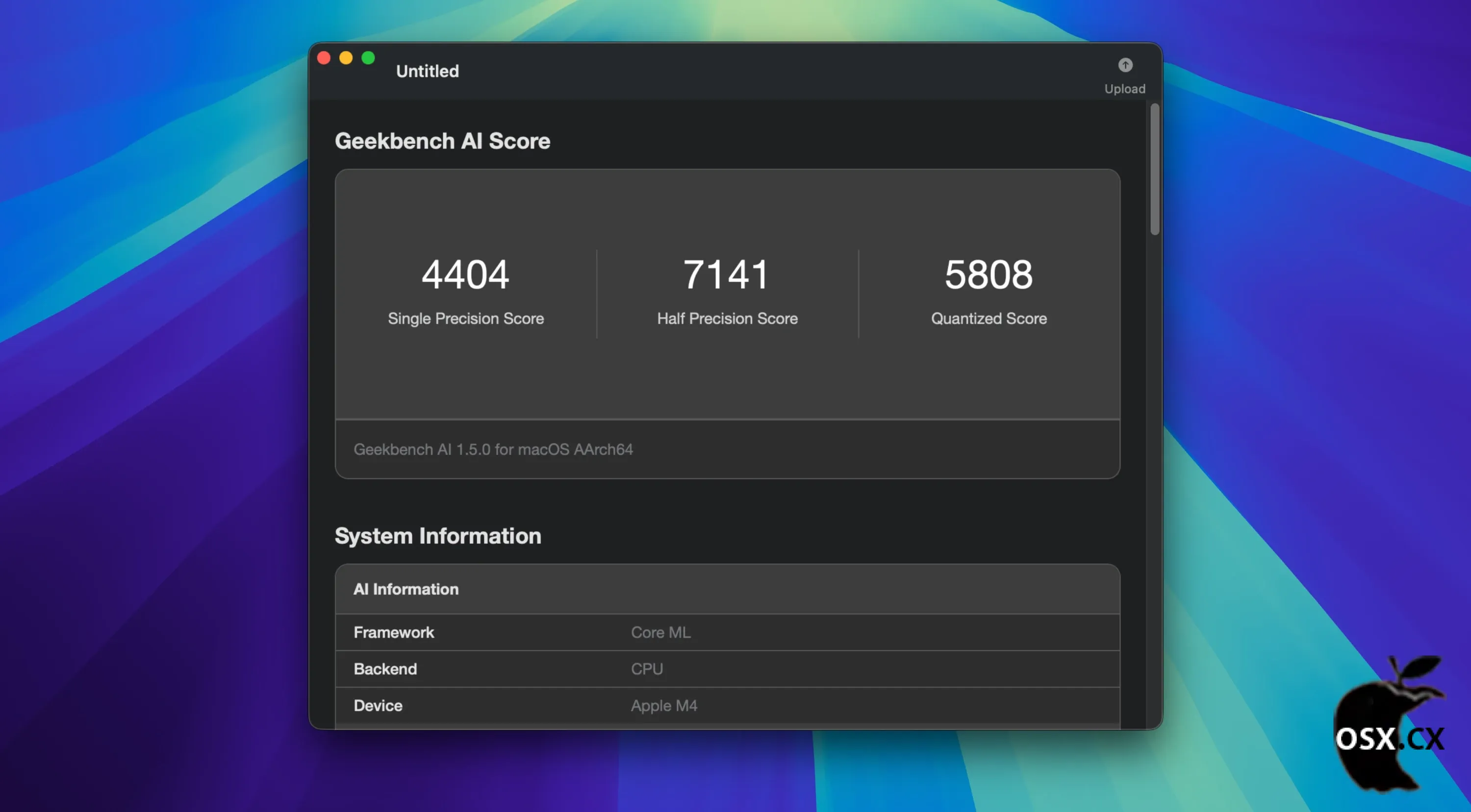Viewport: 1471px width, 812px height.
Task: Select the System Information heading
Action: (437, 535)
